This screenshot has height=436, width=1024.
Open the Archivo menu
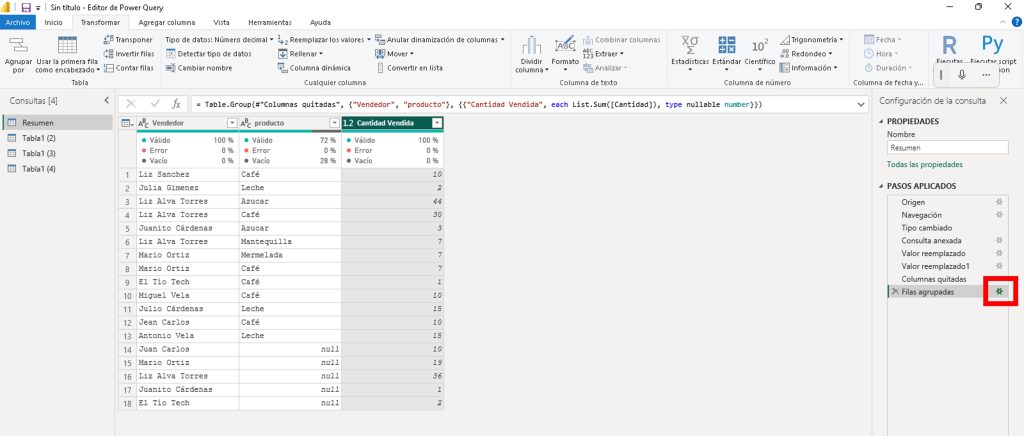pos(20,21)
